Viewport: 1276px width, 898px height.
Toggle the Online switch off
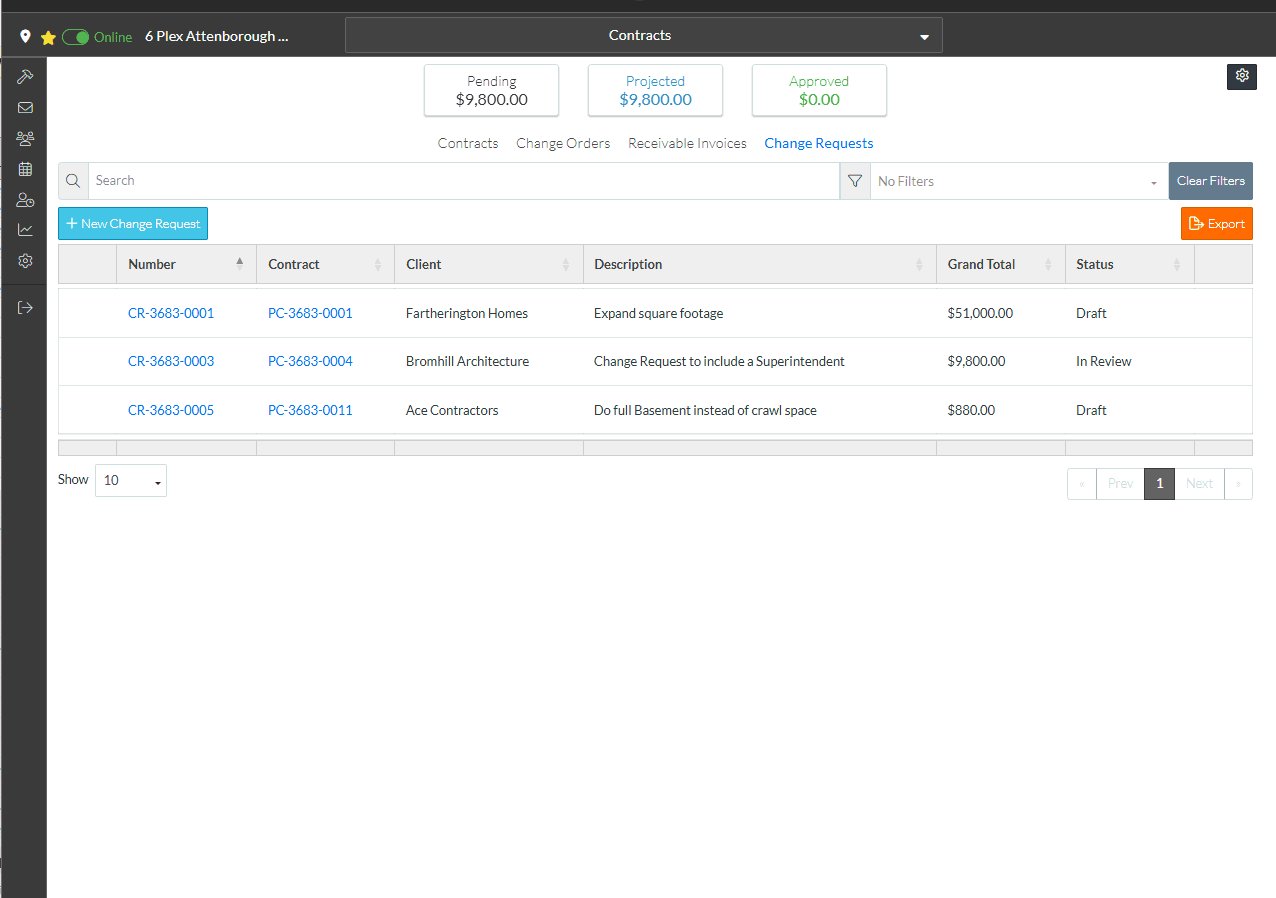(x=75, y=37)
